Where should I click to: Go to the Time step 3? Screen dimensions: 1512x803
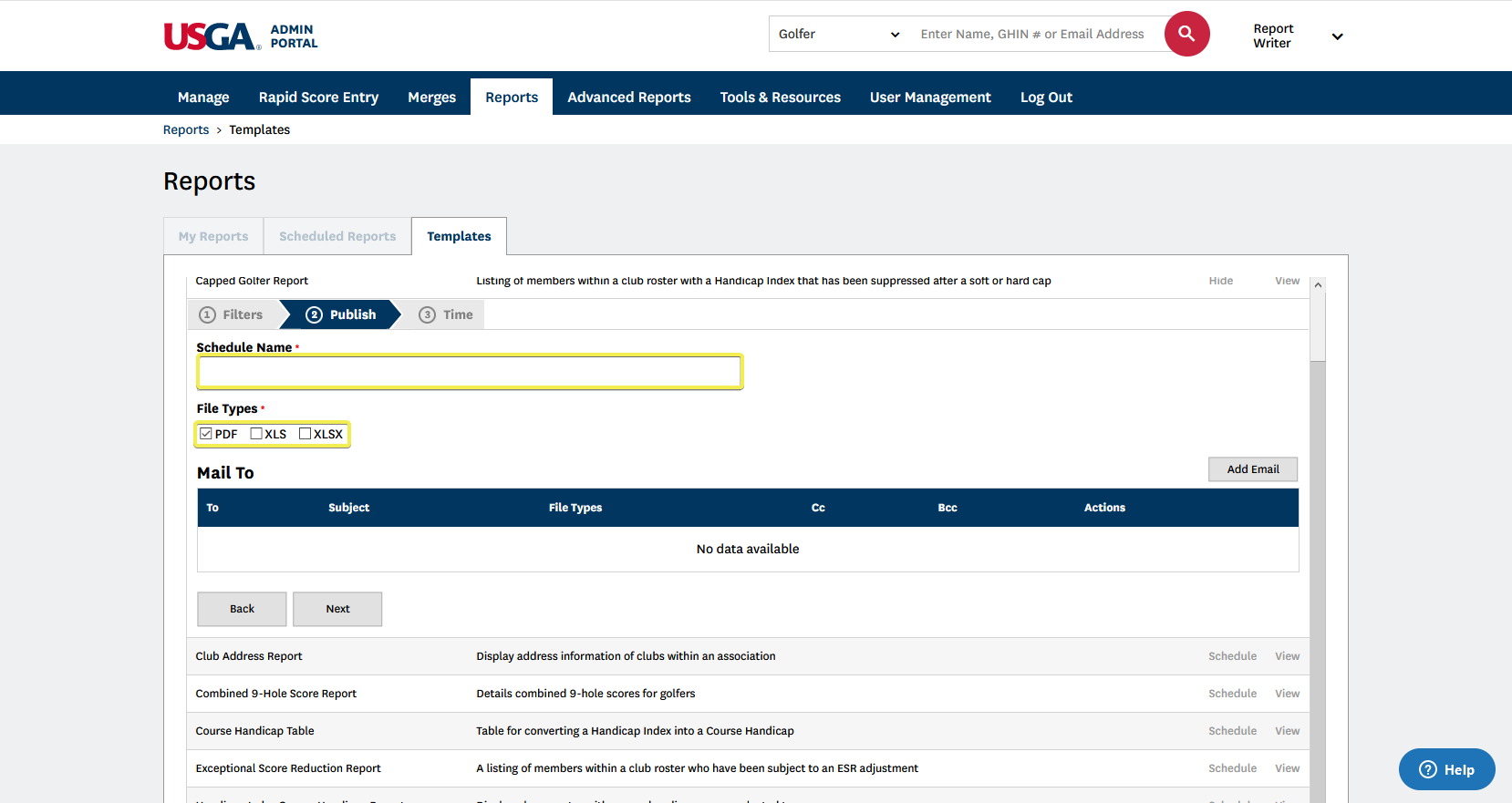[x=446, y=314]
